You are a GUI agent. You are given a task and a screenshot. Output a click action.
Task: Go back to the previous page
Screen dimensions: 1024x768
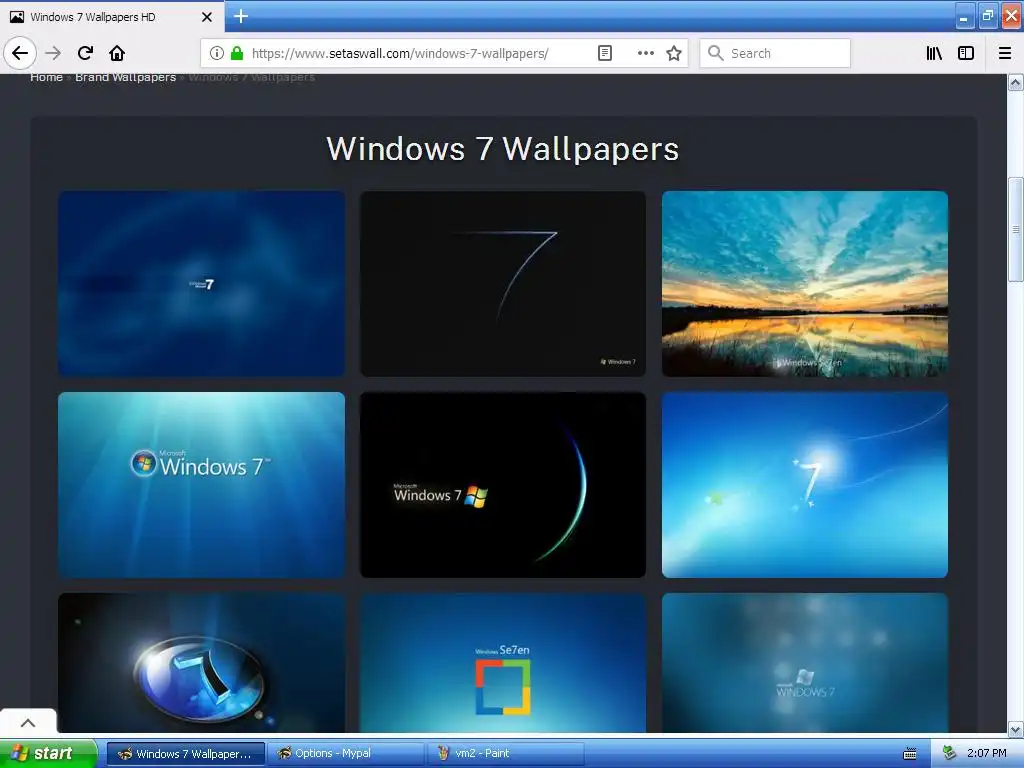click(x=20, y=53)
